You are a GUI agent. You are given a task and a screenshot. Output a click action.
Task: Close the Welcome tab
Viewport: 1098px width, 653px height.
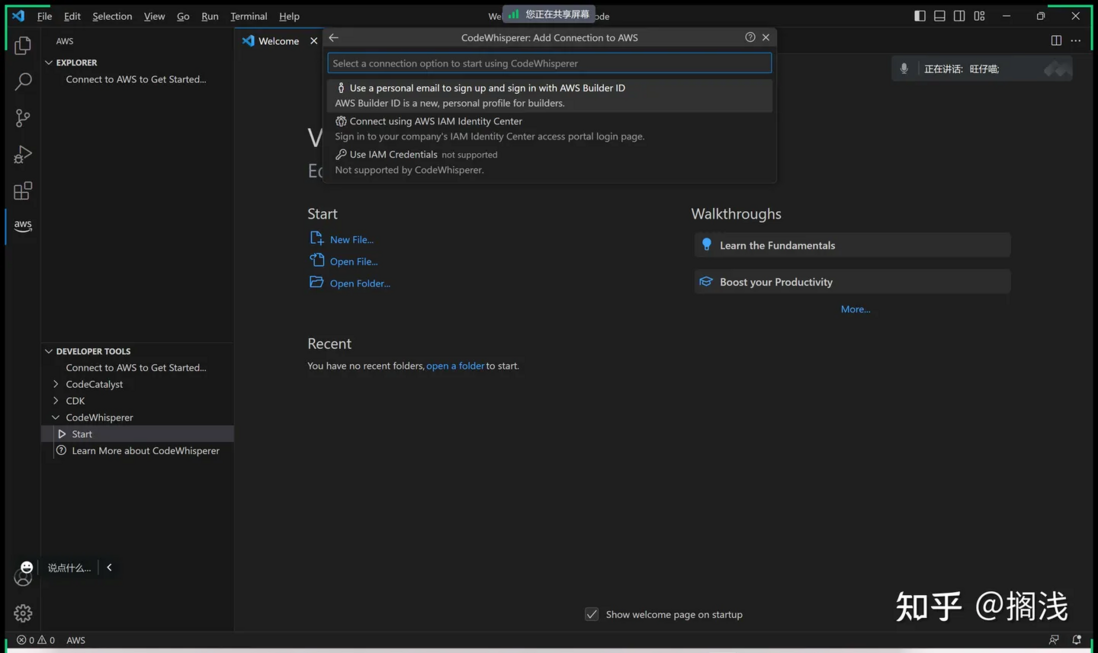[314, 41]
